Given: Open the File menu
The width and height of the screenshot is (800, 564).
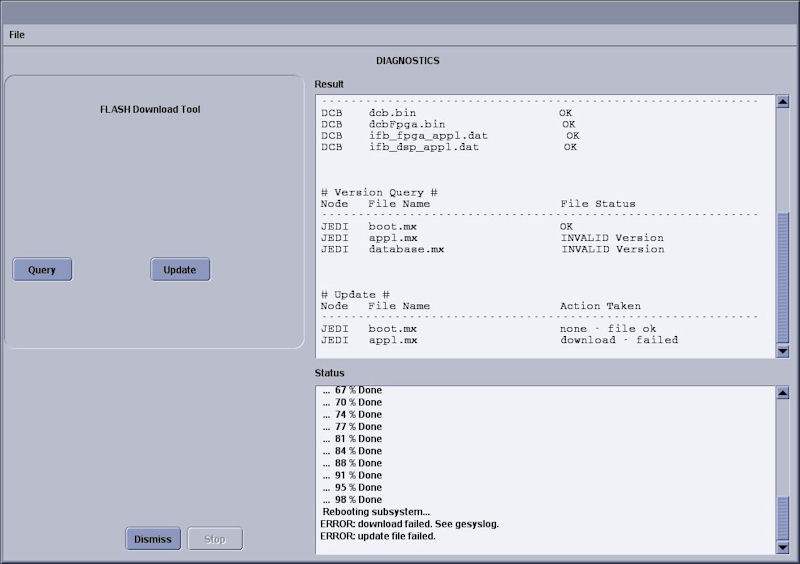Looking at the screenshot, I should point(17,34).
